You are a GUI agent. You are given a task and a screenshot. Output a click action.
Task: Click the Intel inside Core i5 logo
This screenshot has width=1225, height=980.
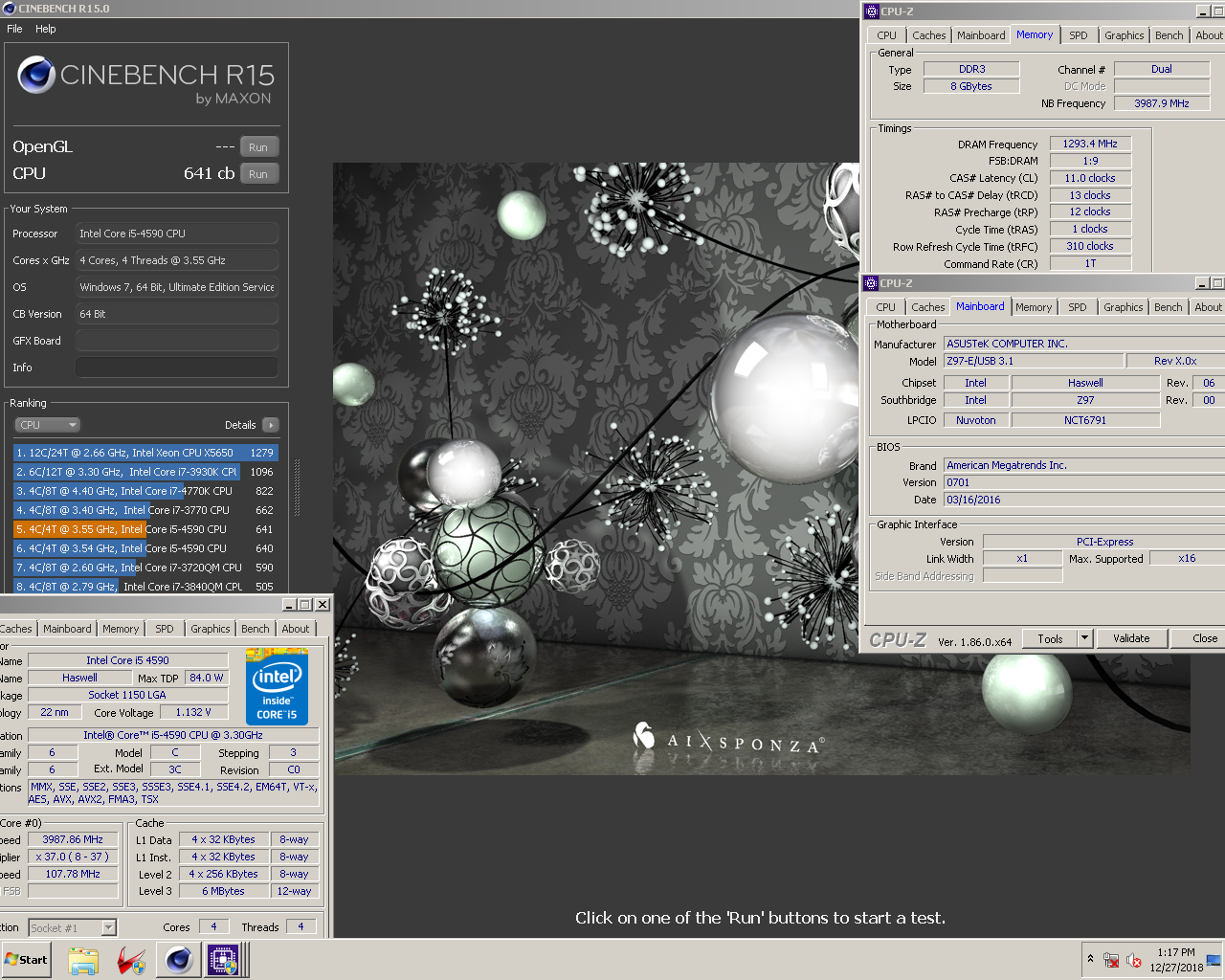tap(277, 686)
